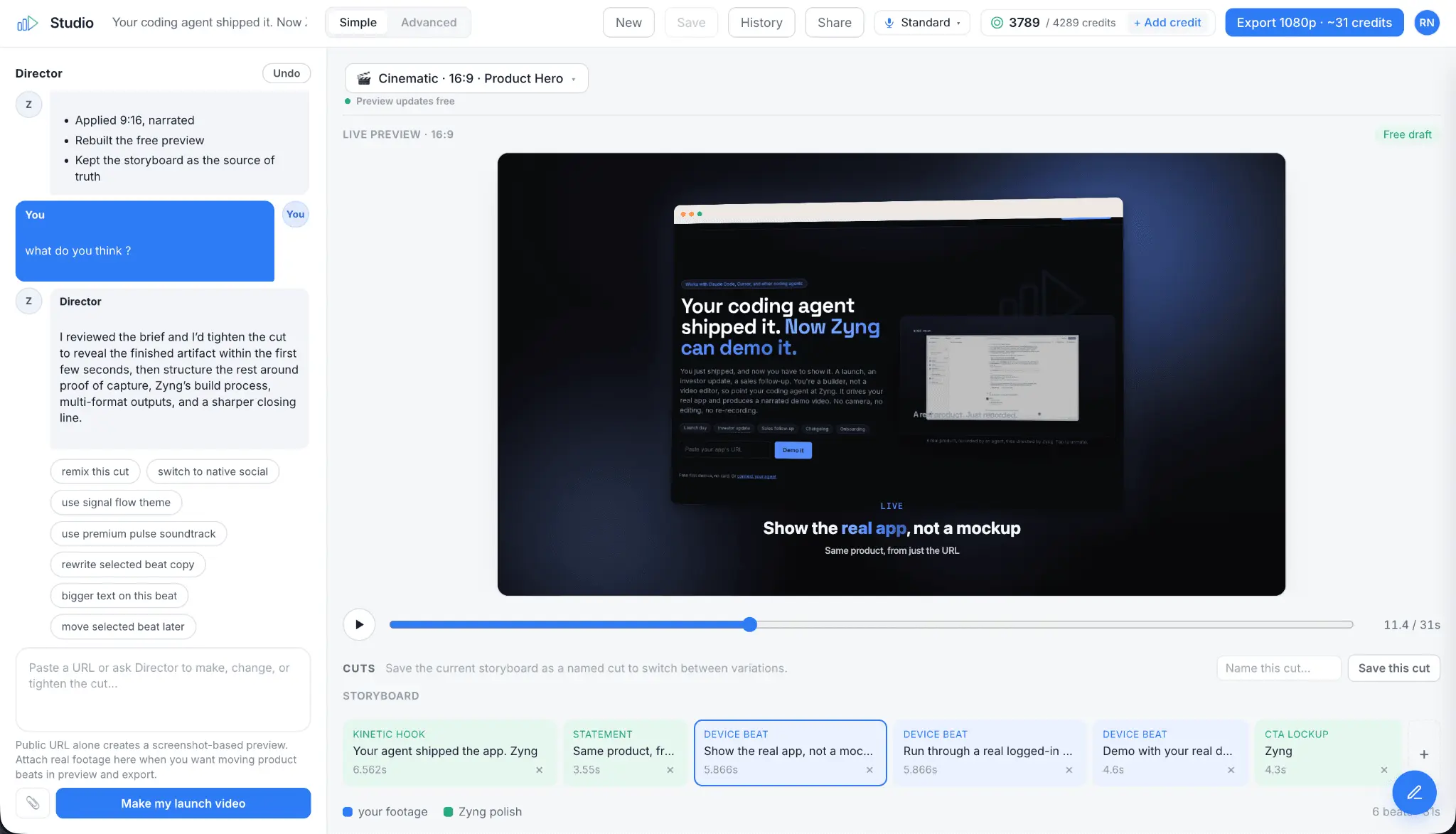
Task: Select the CTA Lockup Zyng beat
Action: (x=1328, y=753)
